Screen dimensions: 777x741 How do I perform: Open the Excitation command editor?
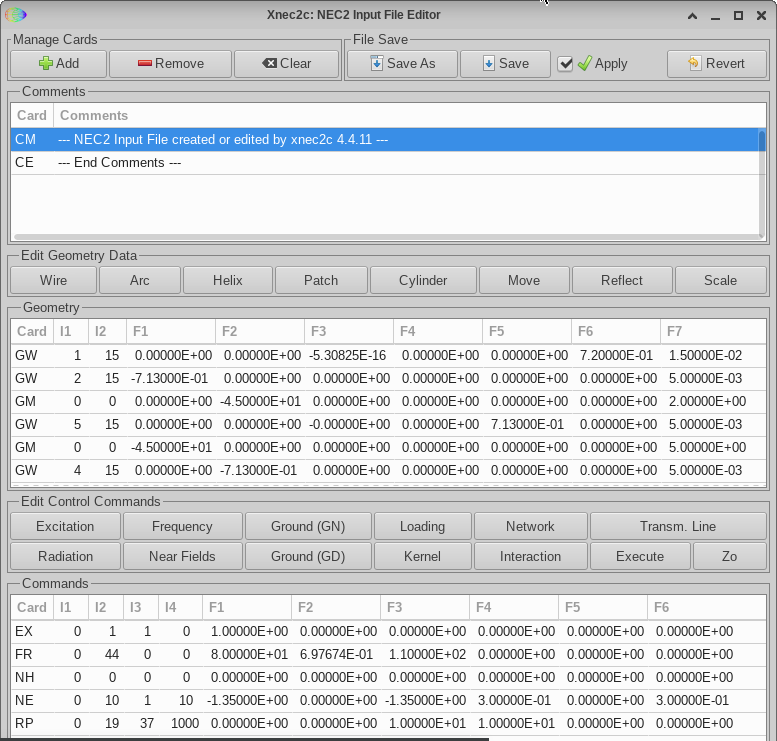tap(65, 526)
